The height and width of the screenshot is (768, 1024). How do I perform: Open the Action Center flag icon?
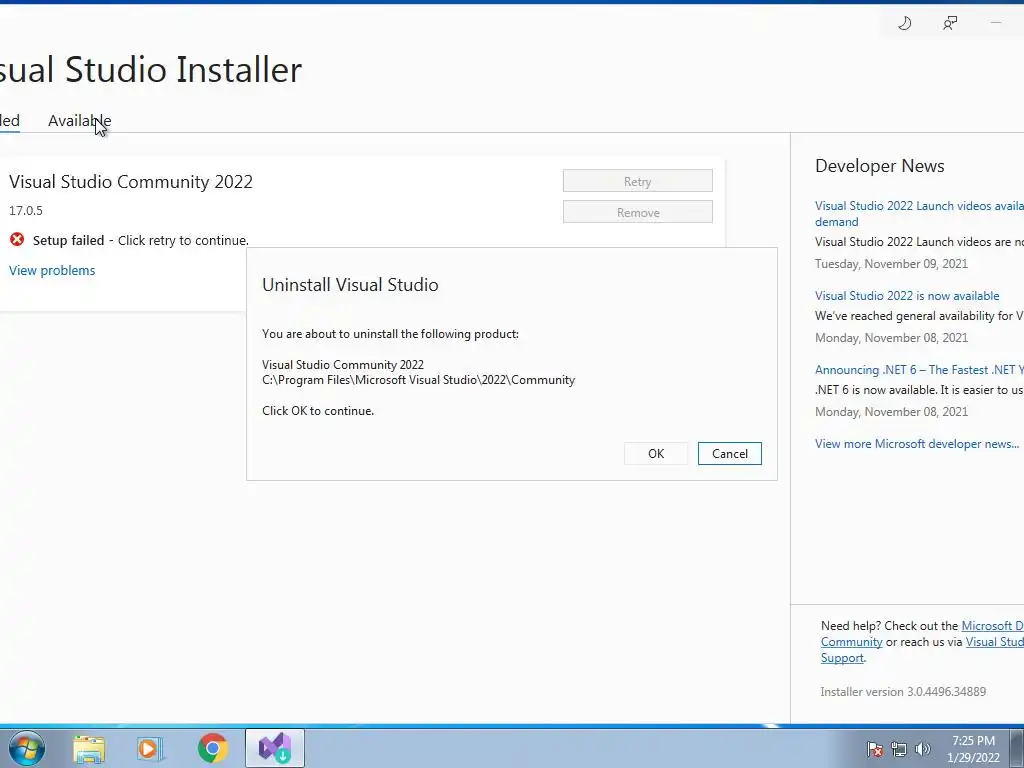coord(875,749)
